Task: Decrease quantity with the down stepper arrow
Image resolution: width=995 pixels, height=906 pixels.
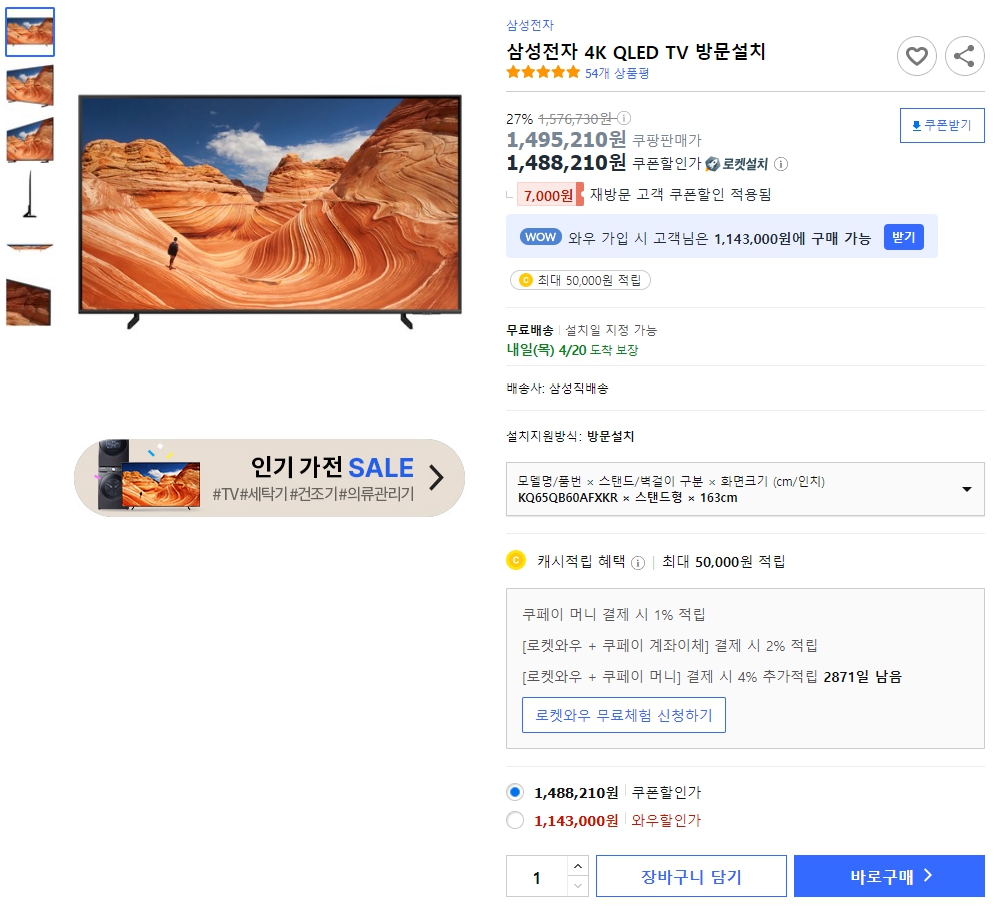Action: pos(578,884)
